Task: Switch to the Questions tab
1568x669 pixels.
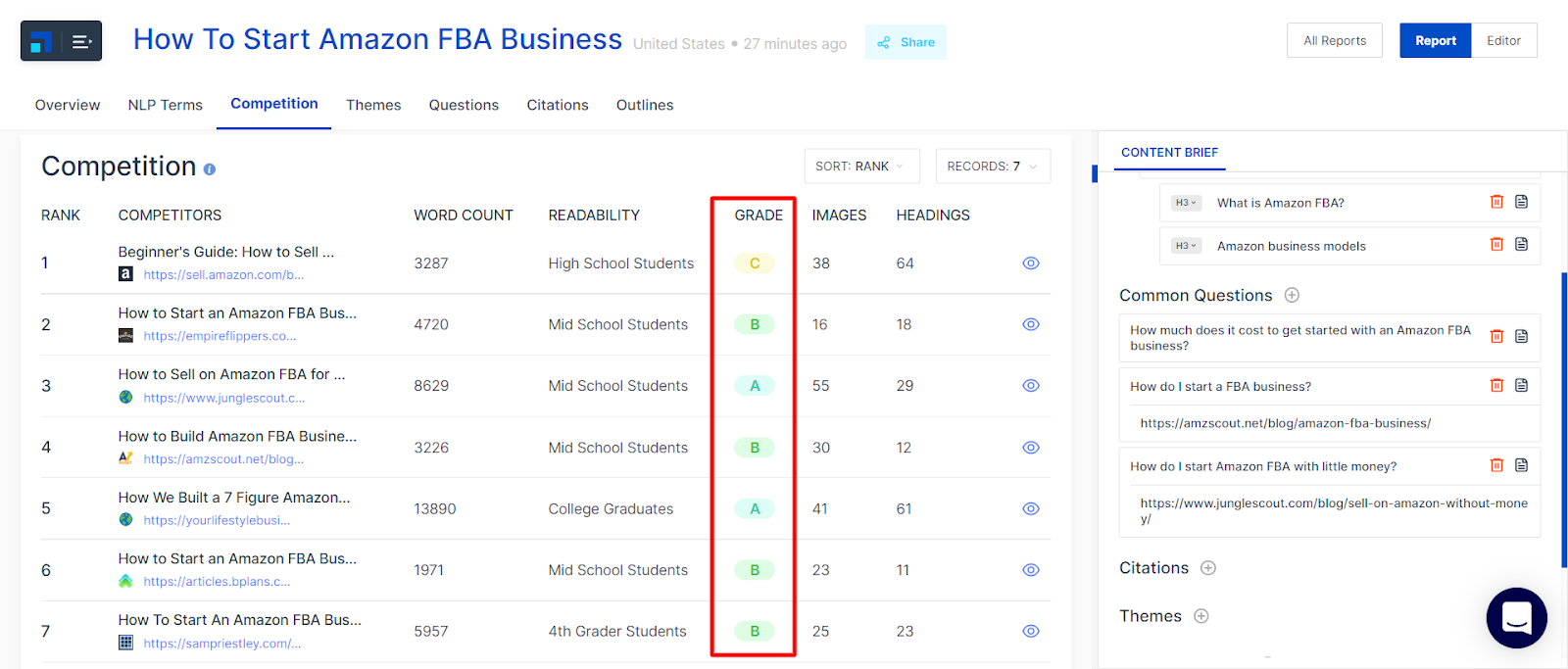Action: click(x=464, y=105)
